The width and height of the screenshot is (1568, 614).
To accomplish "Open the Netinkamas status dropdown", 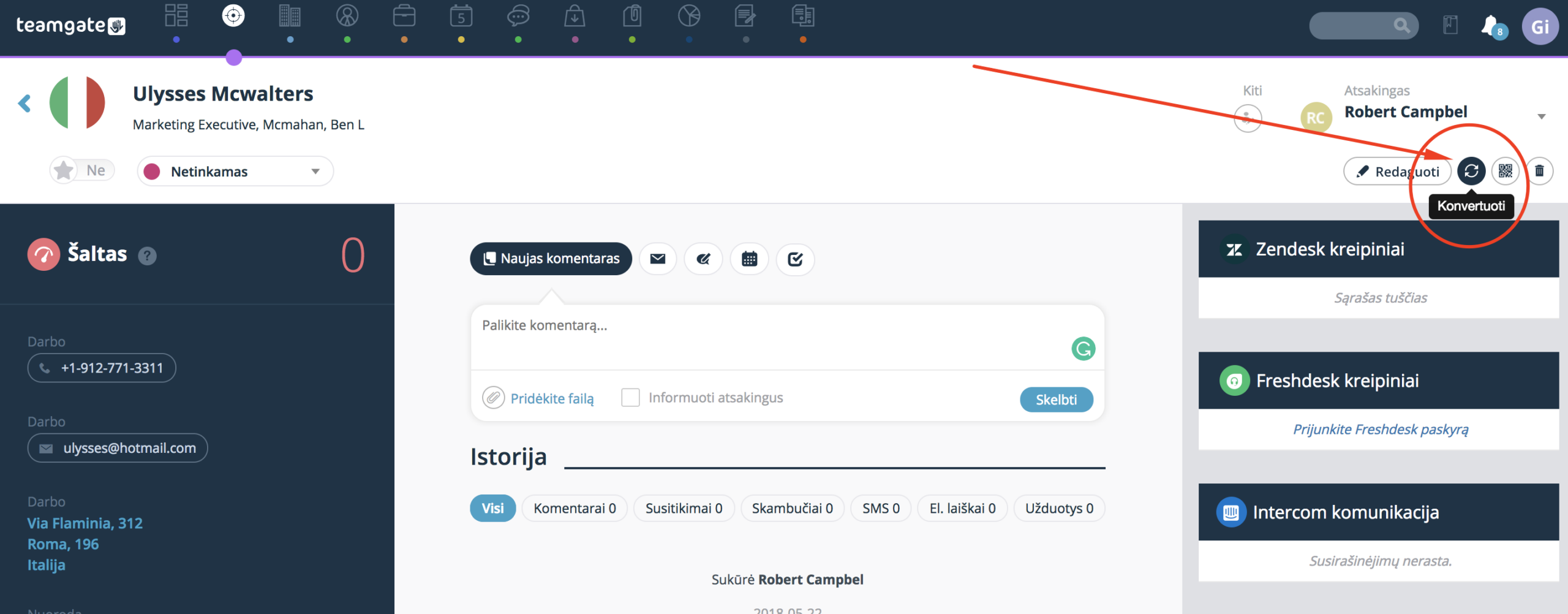I will [x=235, y=171].
